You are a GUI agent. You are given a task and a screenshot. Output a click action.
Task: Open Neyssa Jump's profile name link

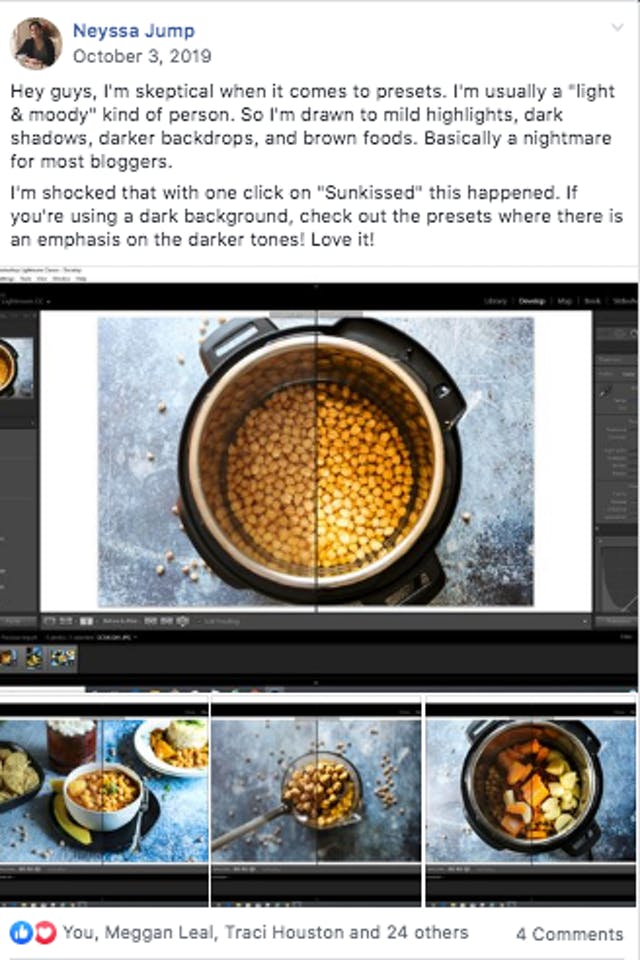tap(133, 31)
